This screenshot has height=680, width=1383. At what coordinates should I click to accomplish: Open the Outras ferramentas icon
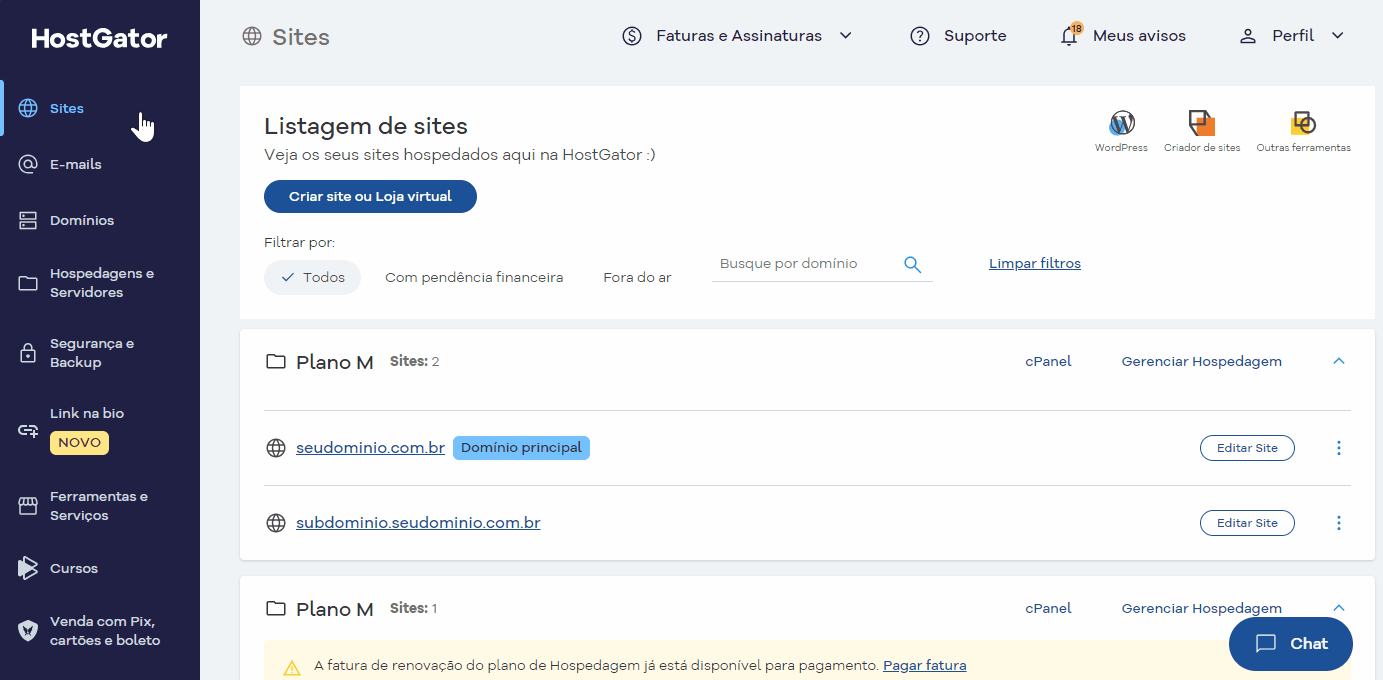click(1303, 123)
